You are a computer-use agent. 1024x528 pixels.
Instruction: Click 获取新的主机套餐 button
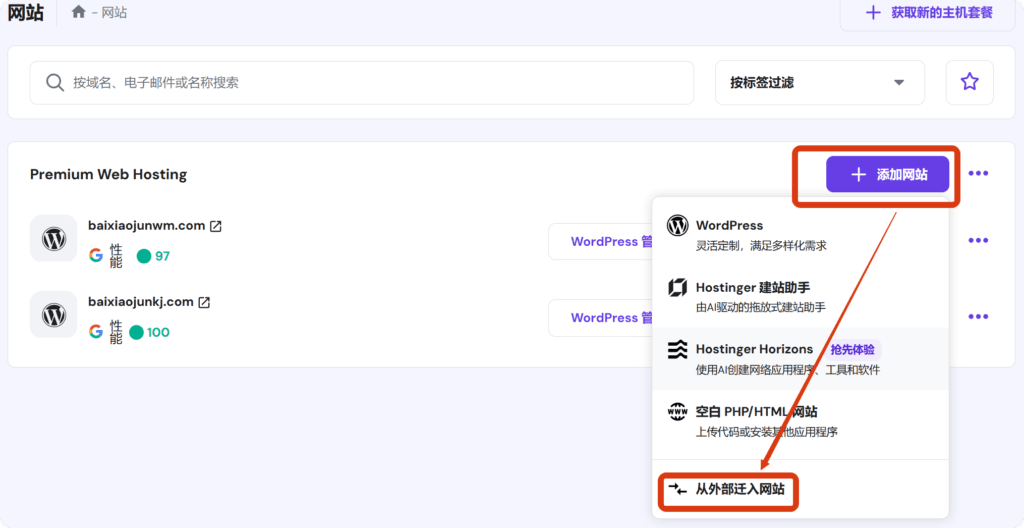click(929, 13)
